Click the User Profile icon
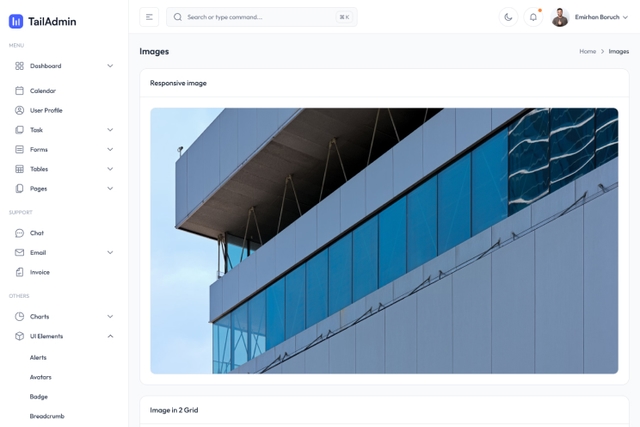Image resolution: width=640 pixels, height=427 pixels. (x=19, y=110)
